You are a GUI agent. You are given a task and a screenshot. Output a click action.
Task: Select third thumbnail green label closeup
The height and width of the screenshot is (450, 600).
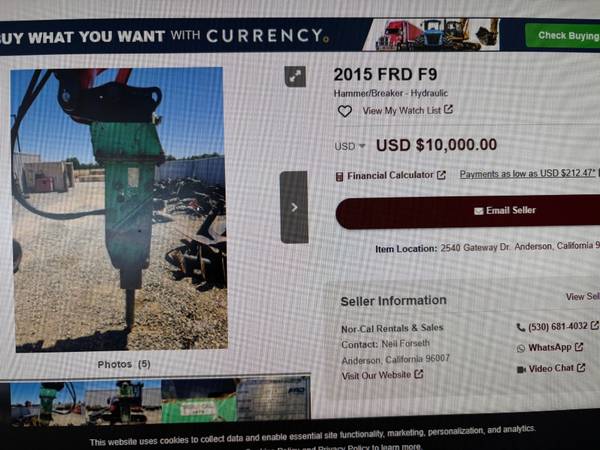199,400
